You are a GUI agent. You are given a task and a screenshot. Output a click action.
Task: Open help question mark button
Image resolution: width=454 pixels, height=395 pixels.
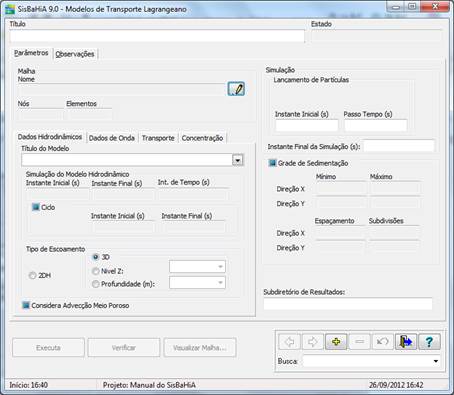(429, 342)
